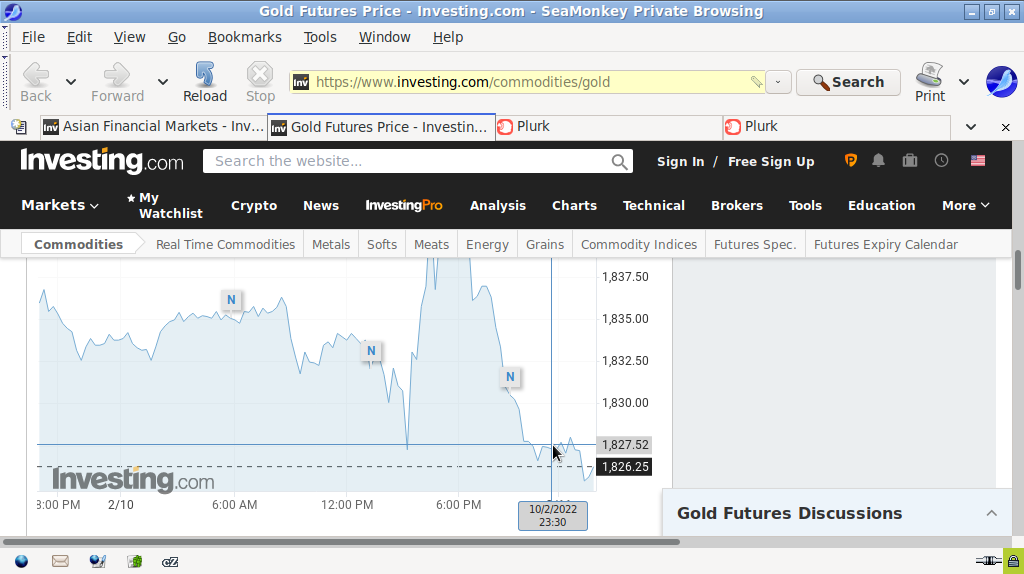Viewport: 1024px width, 574px height.
Task: Switch to the Asian Financial Markets tab
Action: [x=153, y=127]
